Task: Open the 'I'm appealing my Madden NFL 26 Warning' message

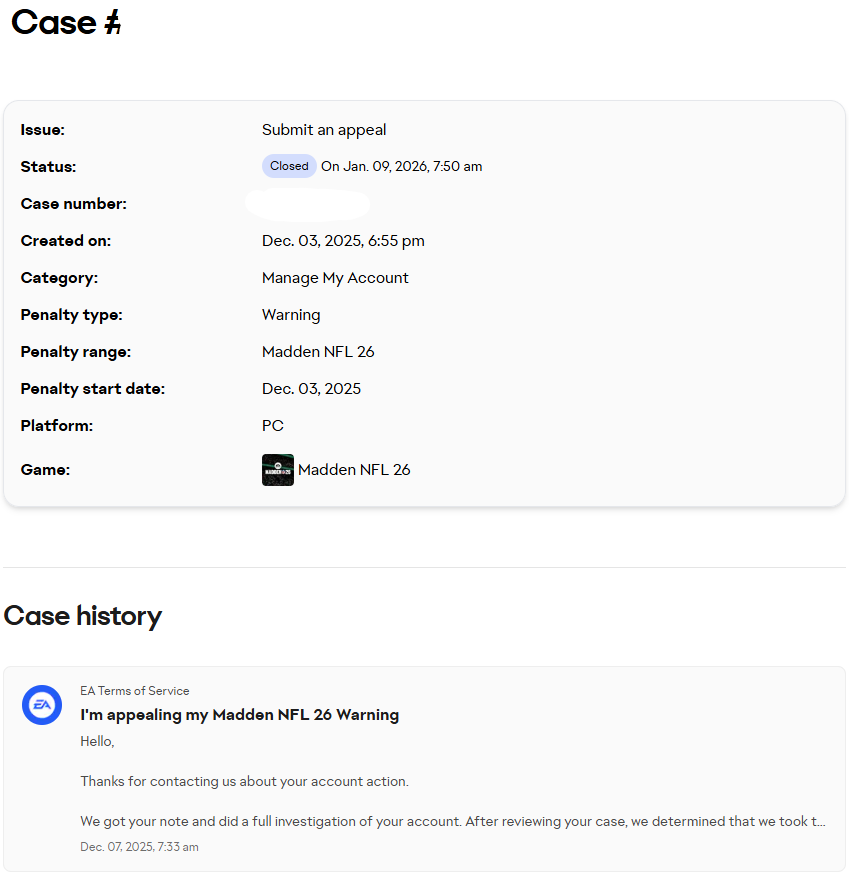Action: coord(240,715)
